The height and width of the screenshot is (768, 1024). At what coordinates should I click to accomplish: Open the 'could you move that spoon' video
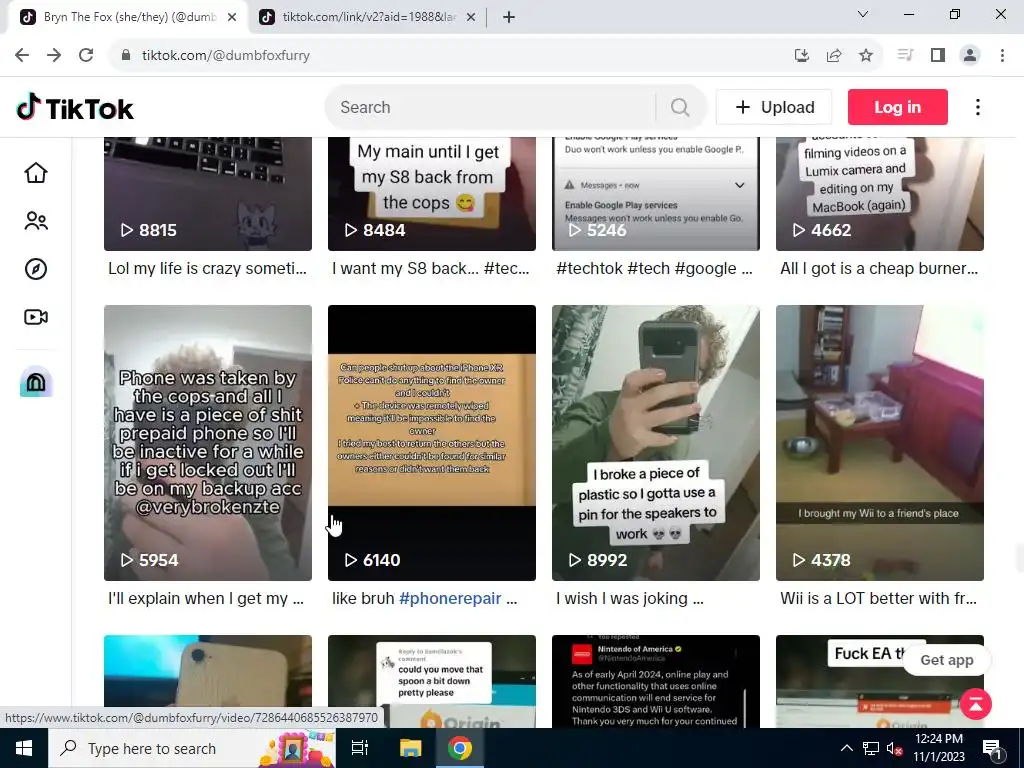[x=432, y=681]
